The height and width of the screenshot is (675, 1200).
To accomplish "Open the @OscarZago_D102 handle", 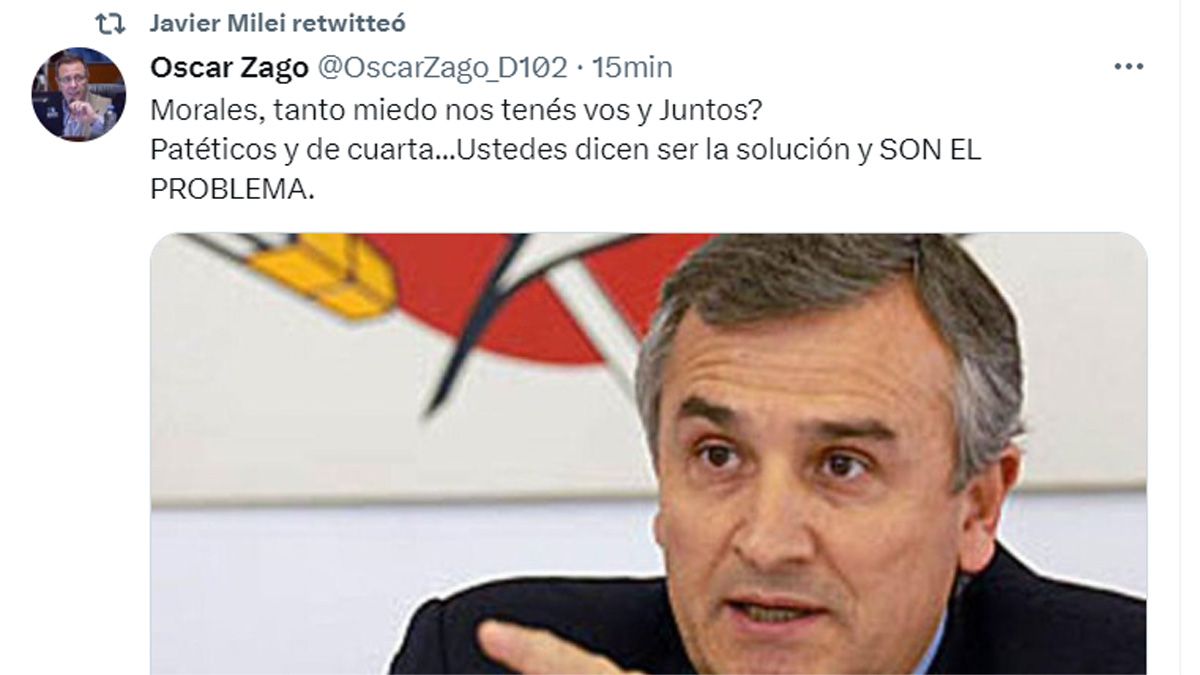I will 442,67.
